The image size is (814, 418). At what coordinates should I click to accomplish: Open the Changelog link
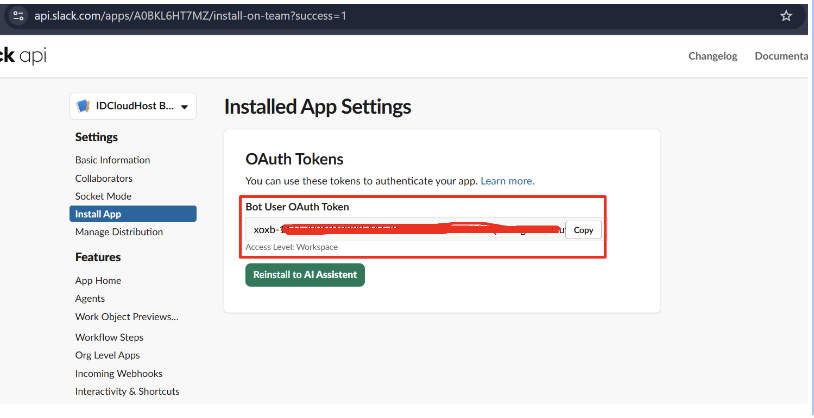point(713,56)
